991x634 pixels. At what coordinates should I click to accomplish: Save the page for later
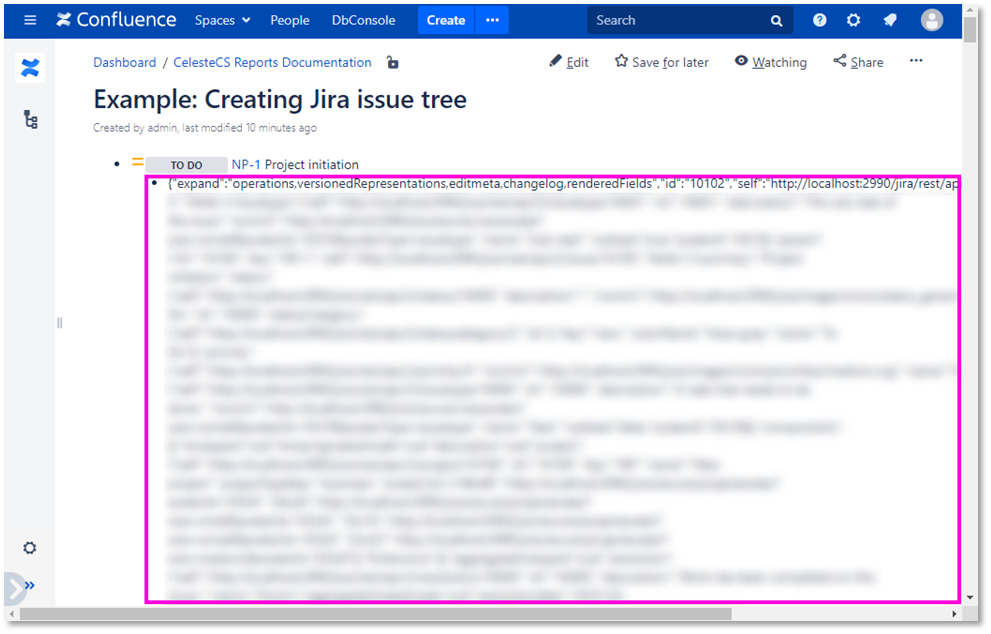click(x=662, y=62)
